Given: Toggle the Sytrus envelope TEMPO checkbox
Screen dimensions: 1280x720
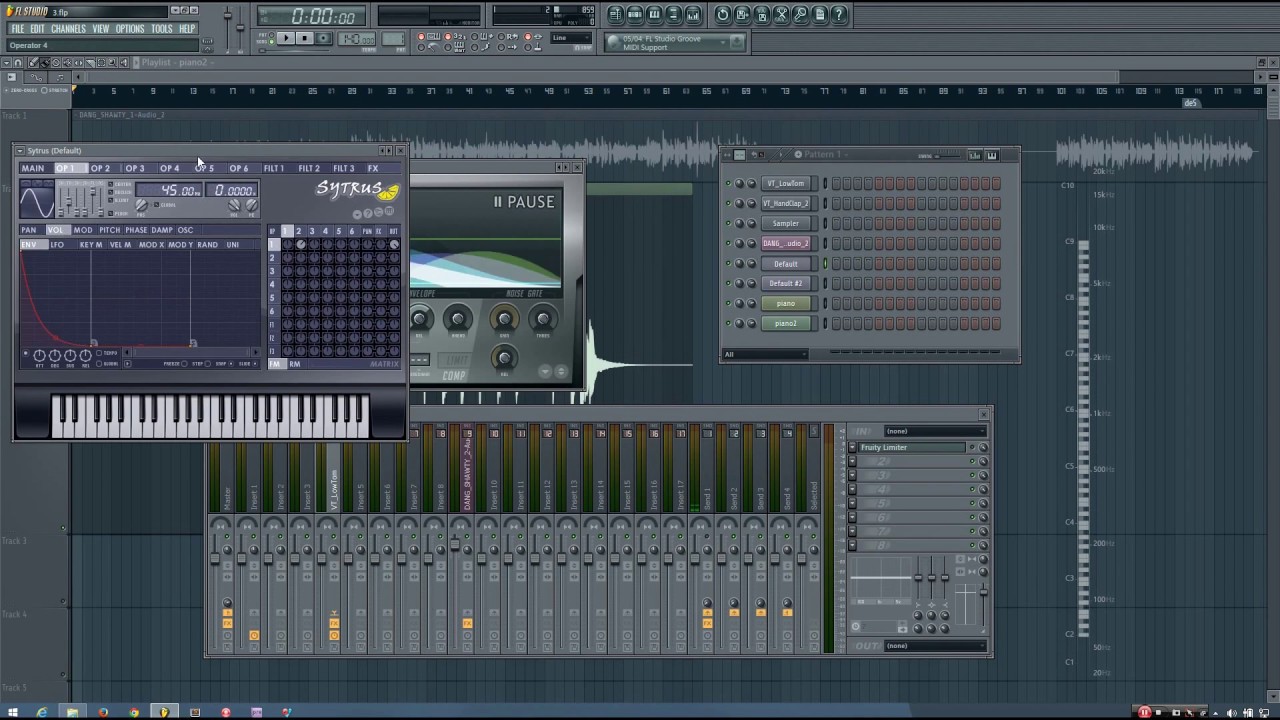Looking at the screenshot, I should click(101, 353).
